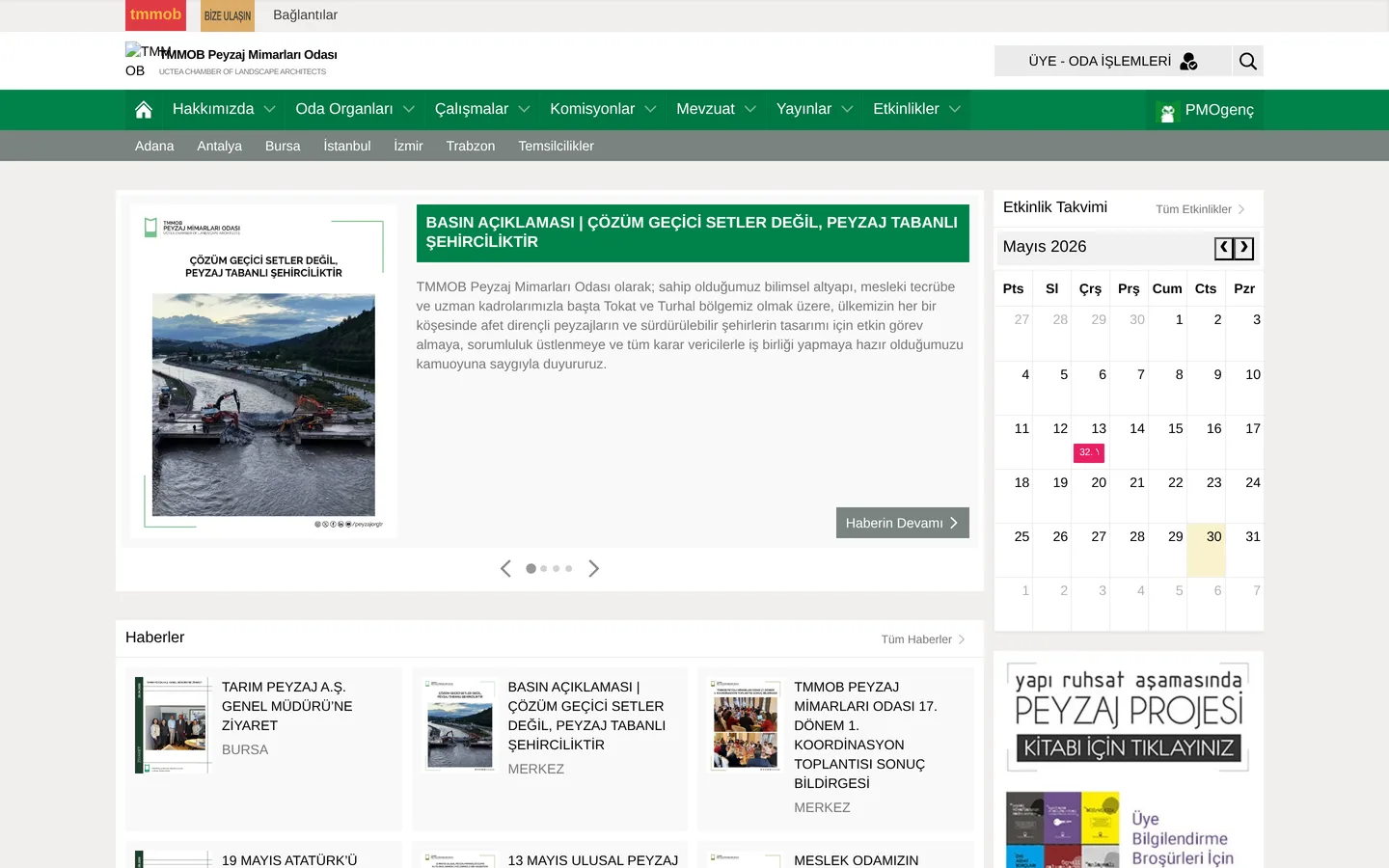Open the İstanbul branch page

point(347,147)
